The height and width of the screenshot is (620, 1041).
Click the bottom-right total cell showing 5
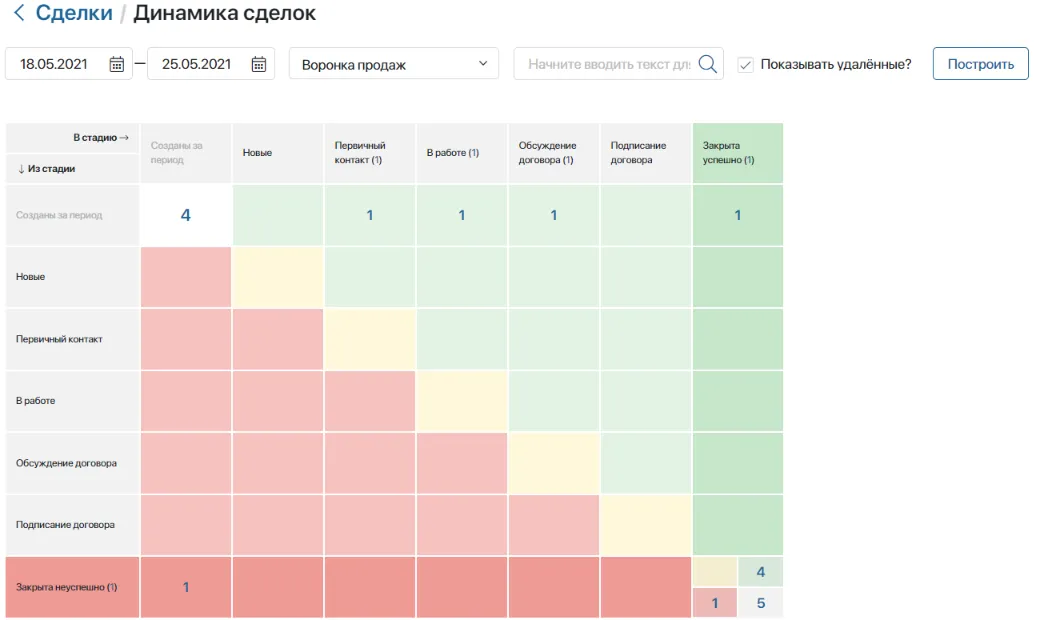(x=761, y=602)
